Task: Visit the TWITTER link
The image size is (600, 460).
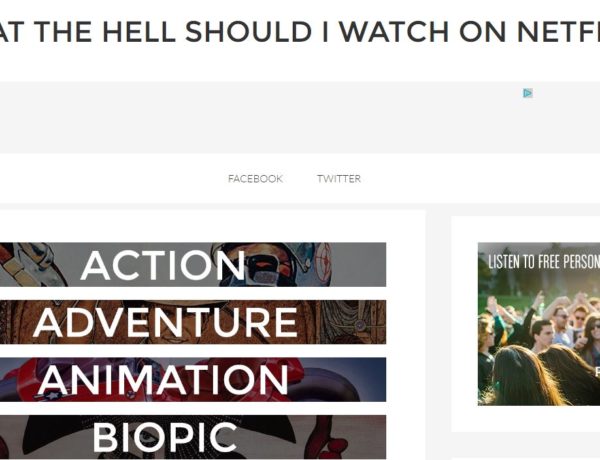Action: [339, 179]
